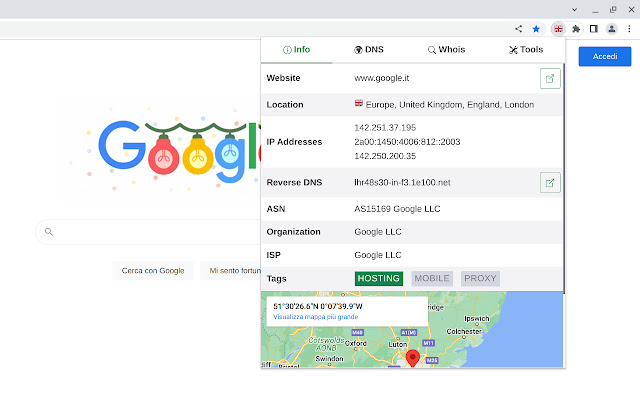Open the Extensions puzzle piece menu
640x400 pixels.
click(x=576, y=29)
